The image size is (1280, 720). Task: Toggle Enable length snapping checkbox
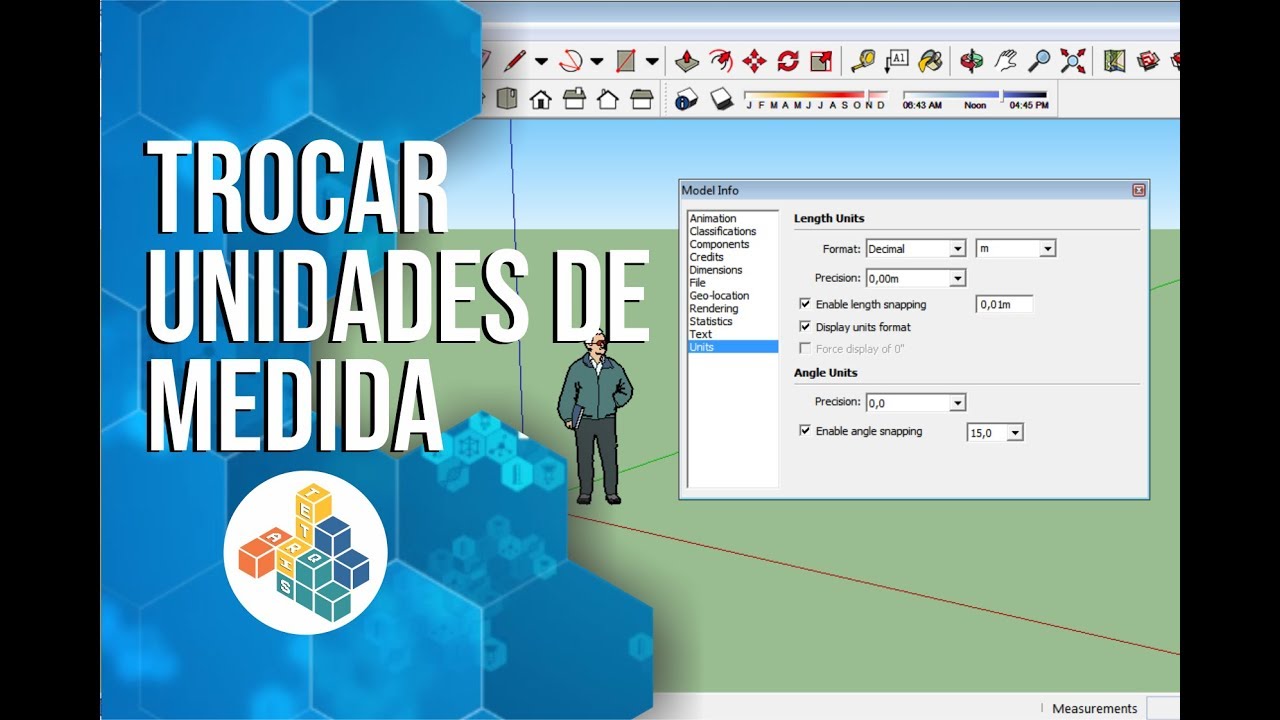tap(805, 304)
